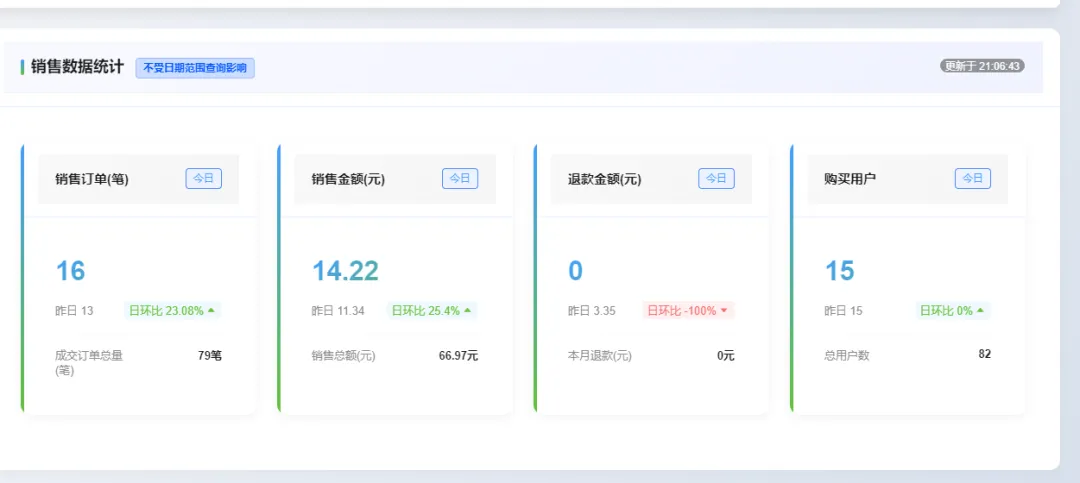Select the purchasing users value 15
This screenshot has height=483, width=1080.
[x=840, y=271]
